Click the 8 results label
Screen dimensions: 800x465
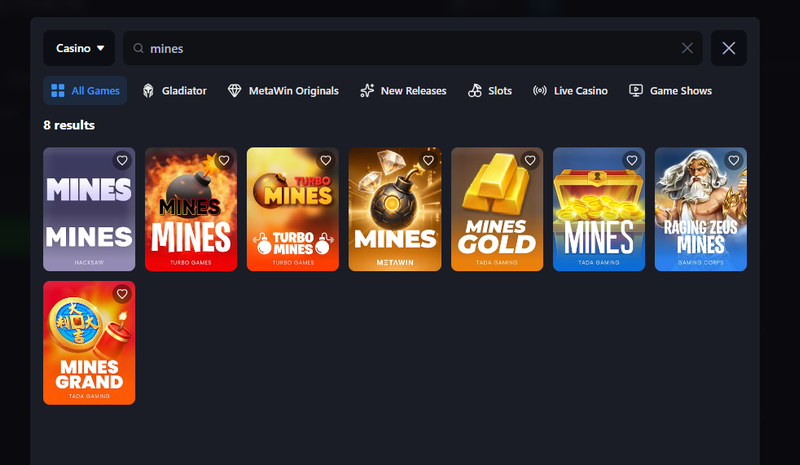pos(69,125)
